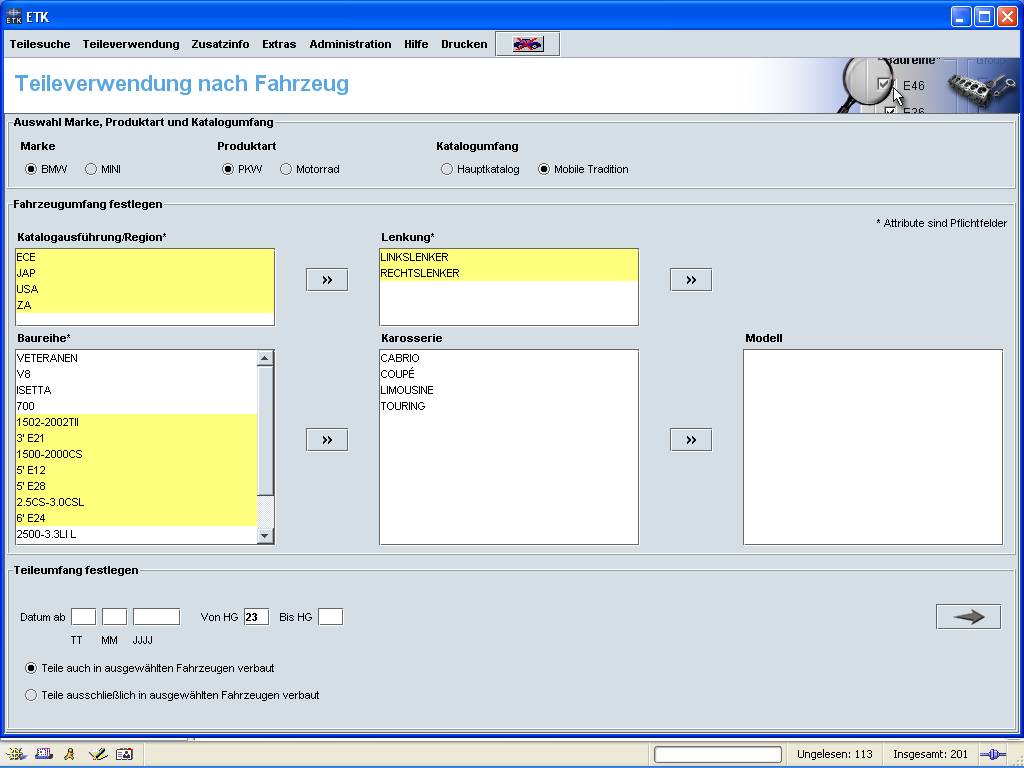Select the Mobile Tradition radio option

coord(543,169)
